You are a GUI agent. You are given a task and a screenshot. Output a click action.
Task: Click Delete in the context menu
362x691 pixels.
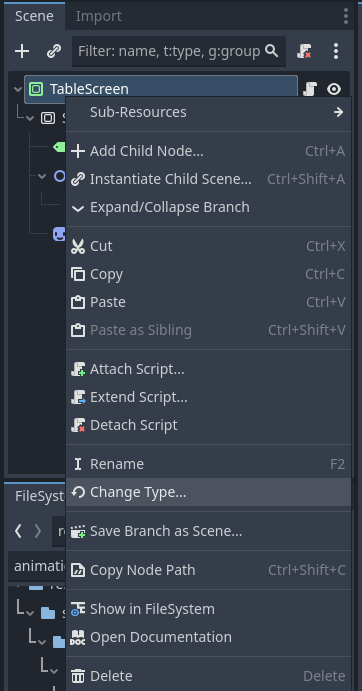coord(209,676)
